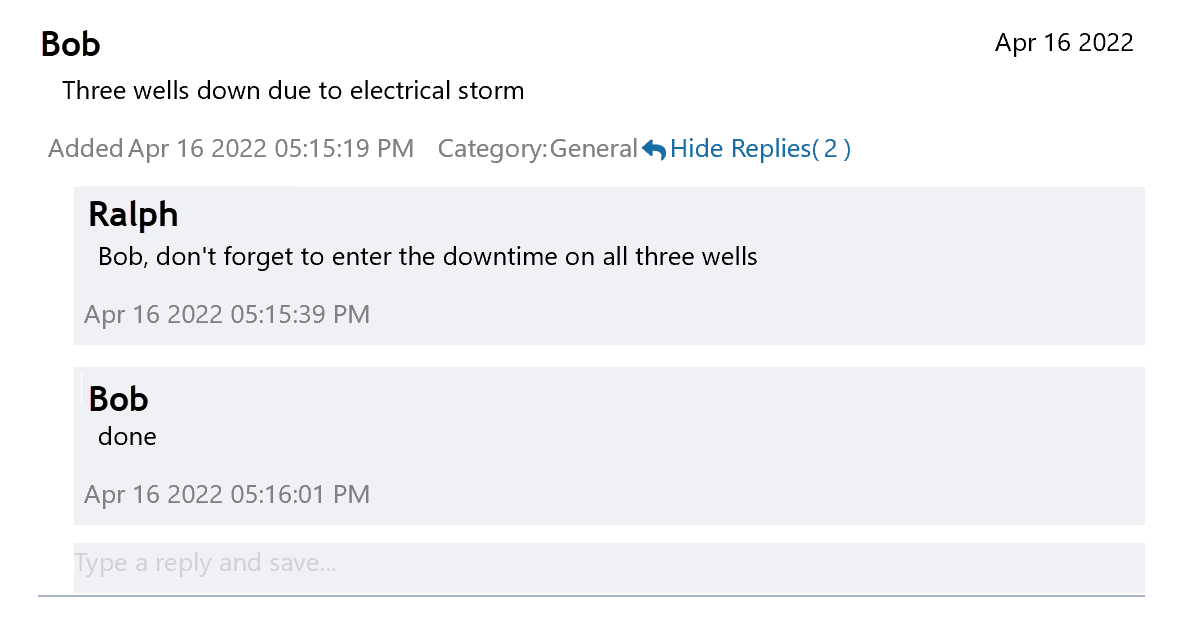
Task: Click the Added timestamp 05:15:19 PM
Action: click(x=271, y=149)
